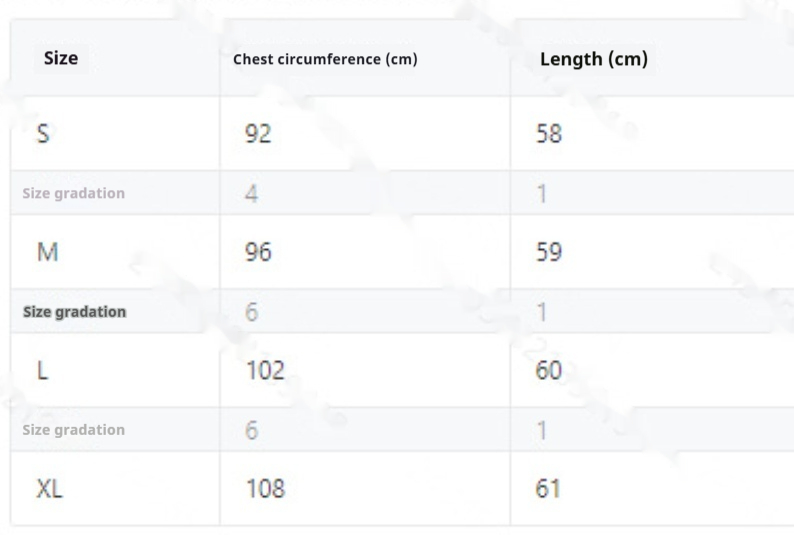
Task: Click the XL size cell
Action: click(50, 489)
